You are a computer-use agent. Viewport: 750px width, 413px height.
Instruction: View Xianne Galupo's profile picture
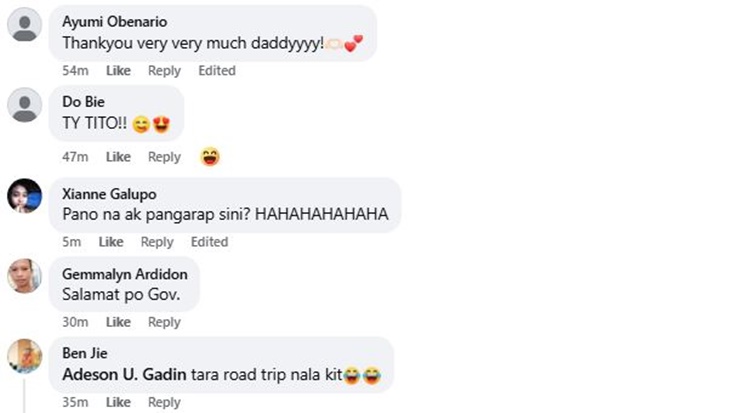pos(24,196)
